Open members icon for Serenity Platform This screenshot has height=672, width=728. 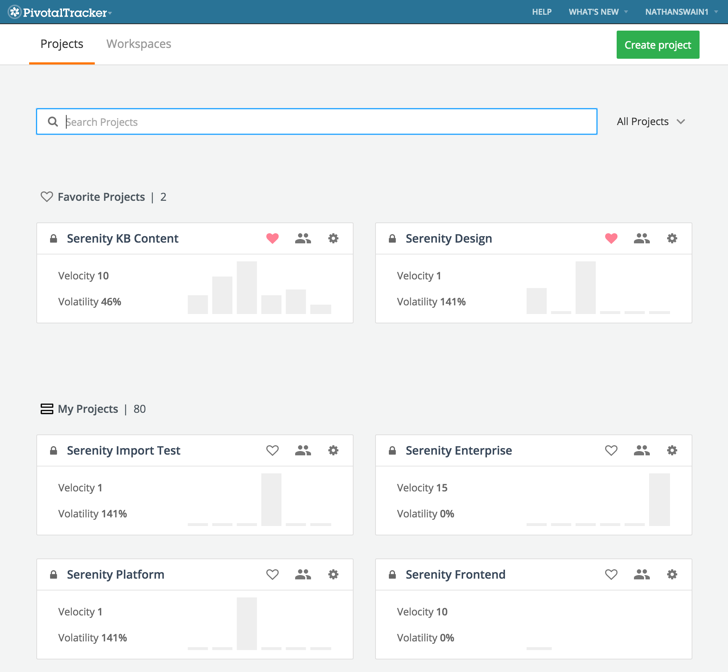pos(303,575)
